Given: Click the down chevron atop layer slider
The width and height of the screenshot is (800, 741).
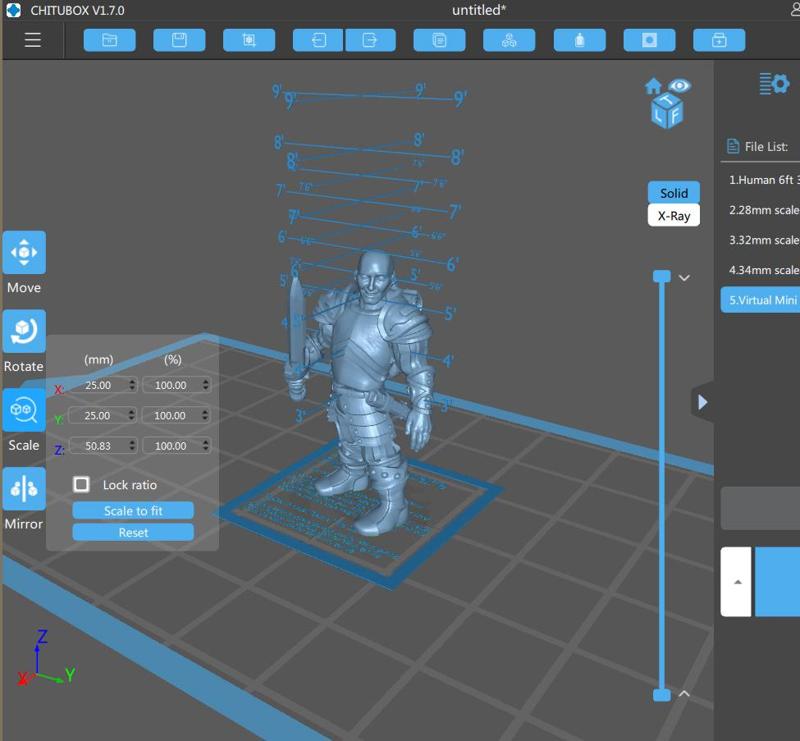Looking at the screenshot, I should pyautogui.click(x=684, y=278).
